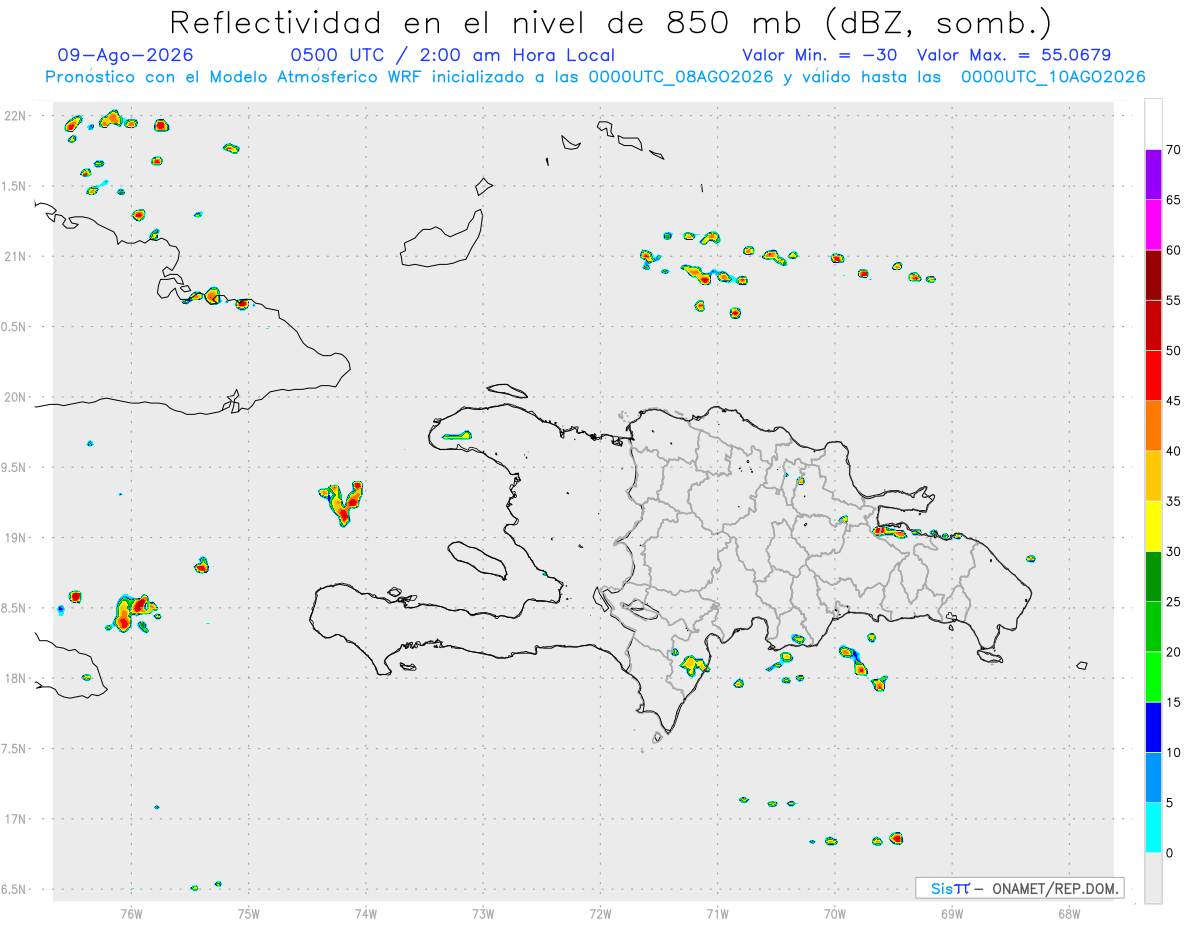
Task: Click the '40' value on the colorbar
Action: [x=1173, y=451]
